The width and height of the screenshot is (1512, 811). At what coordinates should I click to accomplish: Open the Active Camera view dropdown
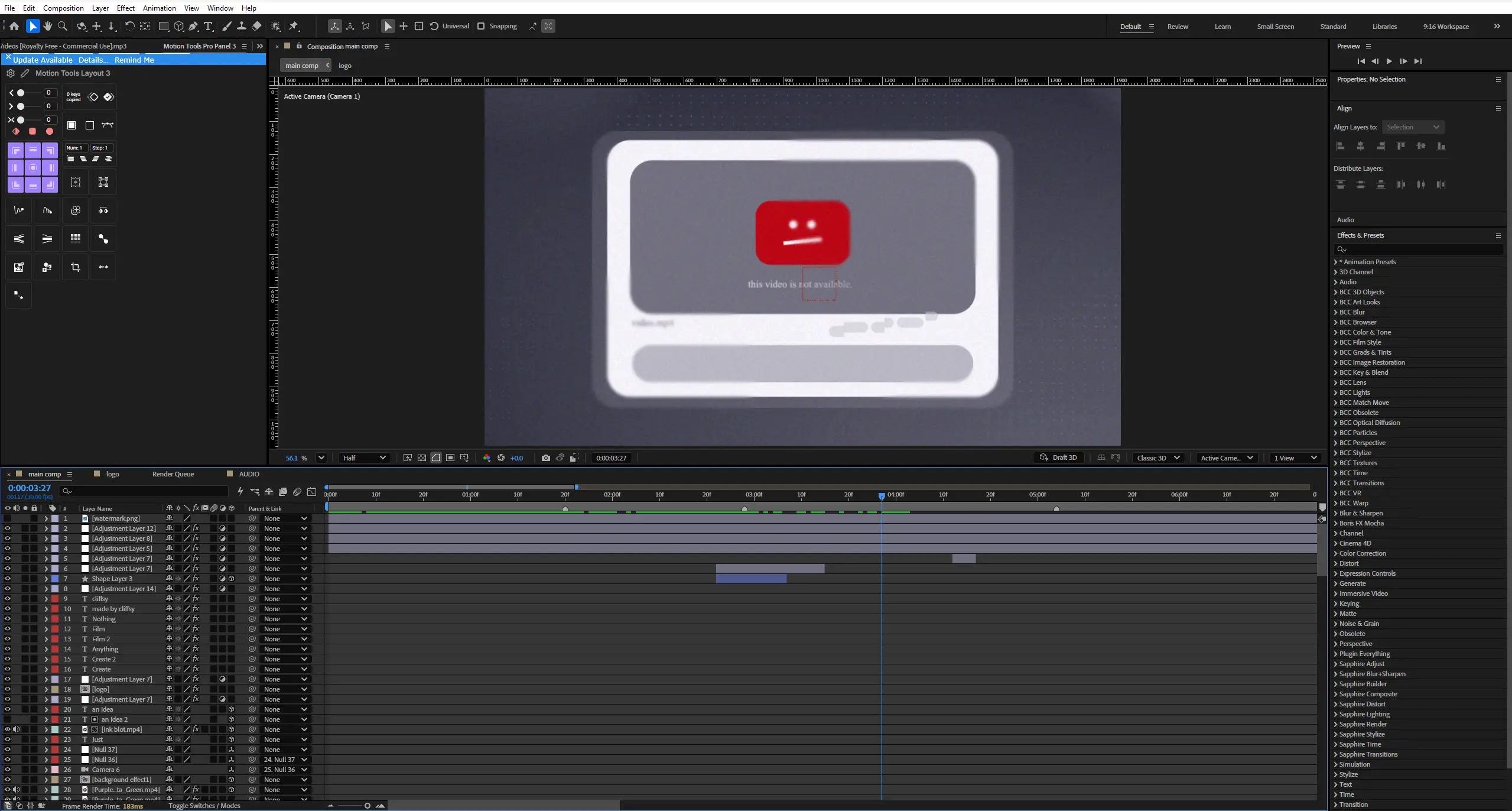[1227, 458]
